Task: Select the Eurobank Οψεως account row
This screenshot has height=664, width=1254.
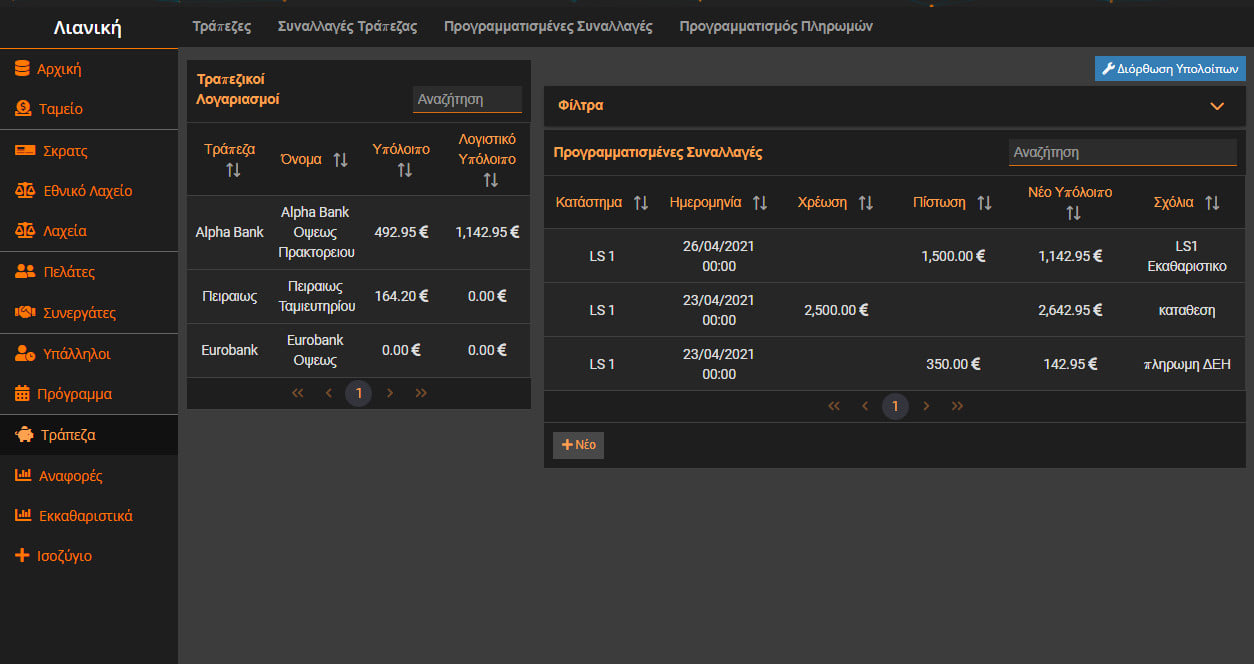Action: pyautogui.click(x=359, y=350)
